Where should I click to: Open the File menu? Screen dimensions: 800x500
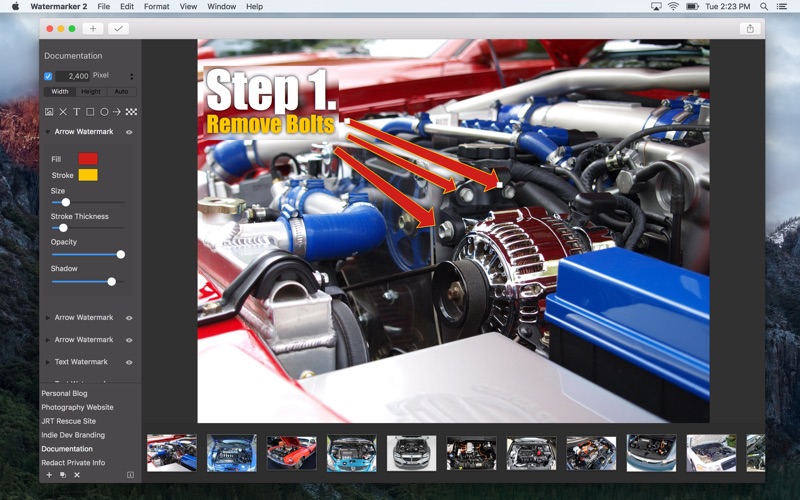pos(104,6)
